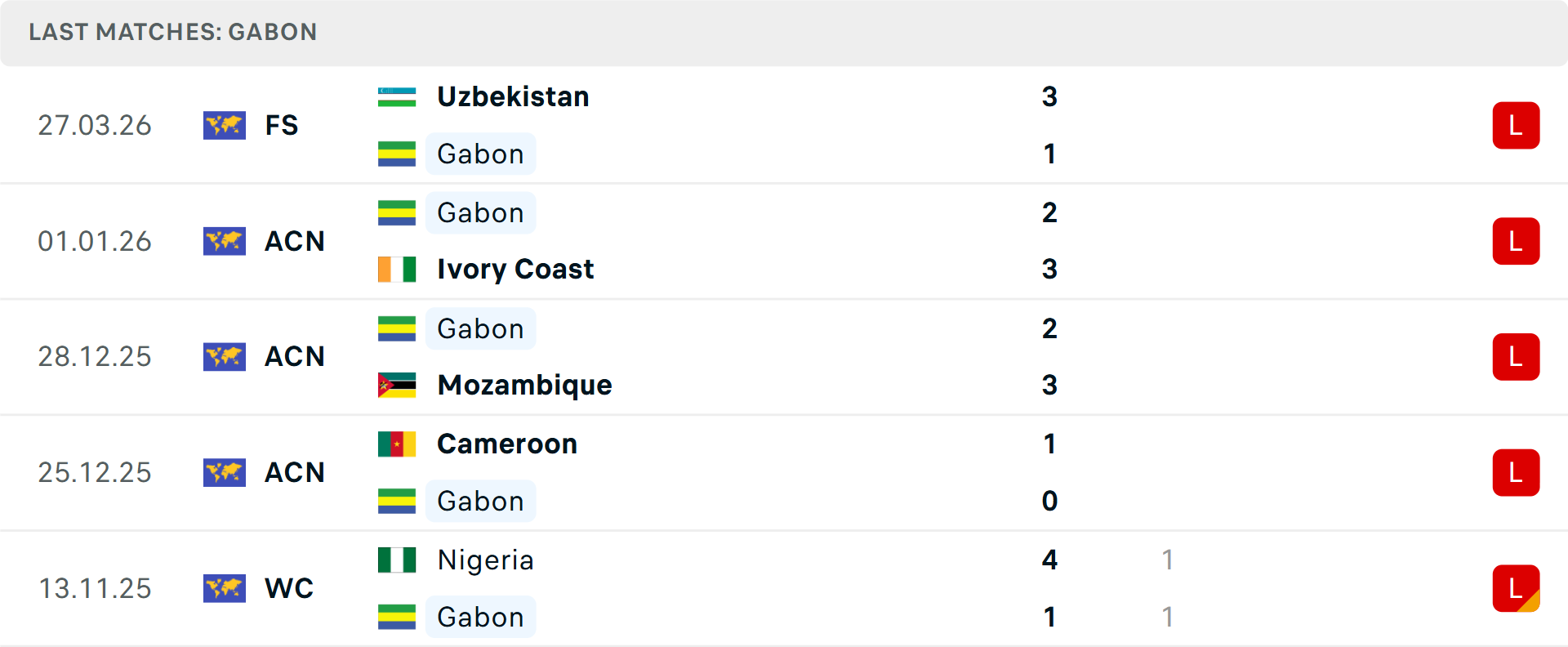This screenshot has width=1568, height=647.
Task: Click the world map icon beside FS
Action: [225, 126]
